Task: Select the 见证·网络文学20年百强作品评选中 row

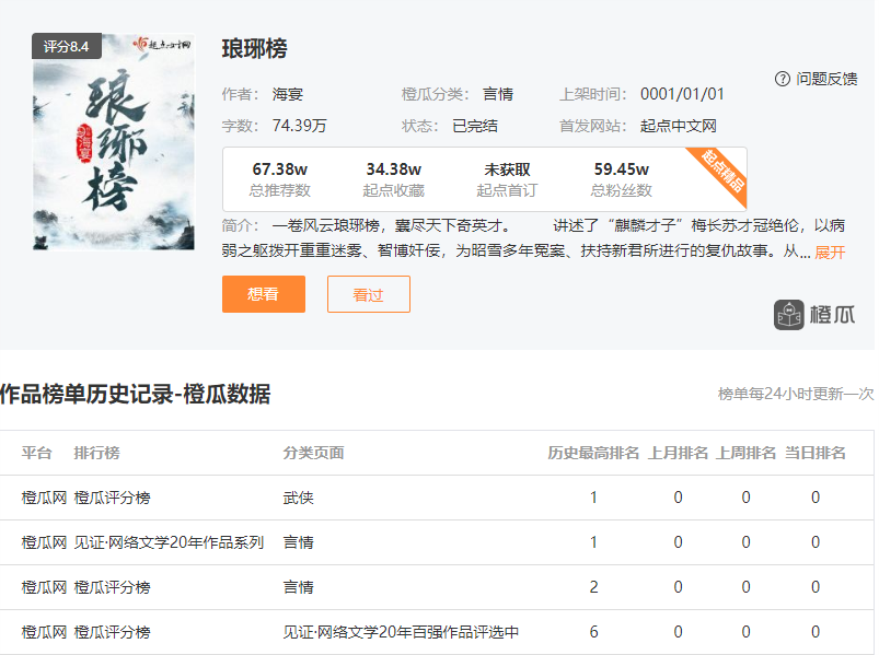Action: click(x=437, y=632)
